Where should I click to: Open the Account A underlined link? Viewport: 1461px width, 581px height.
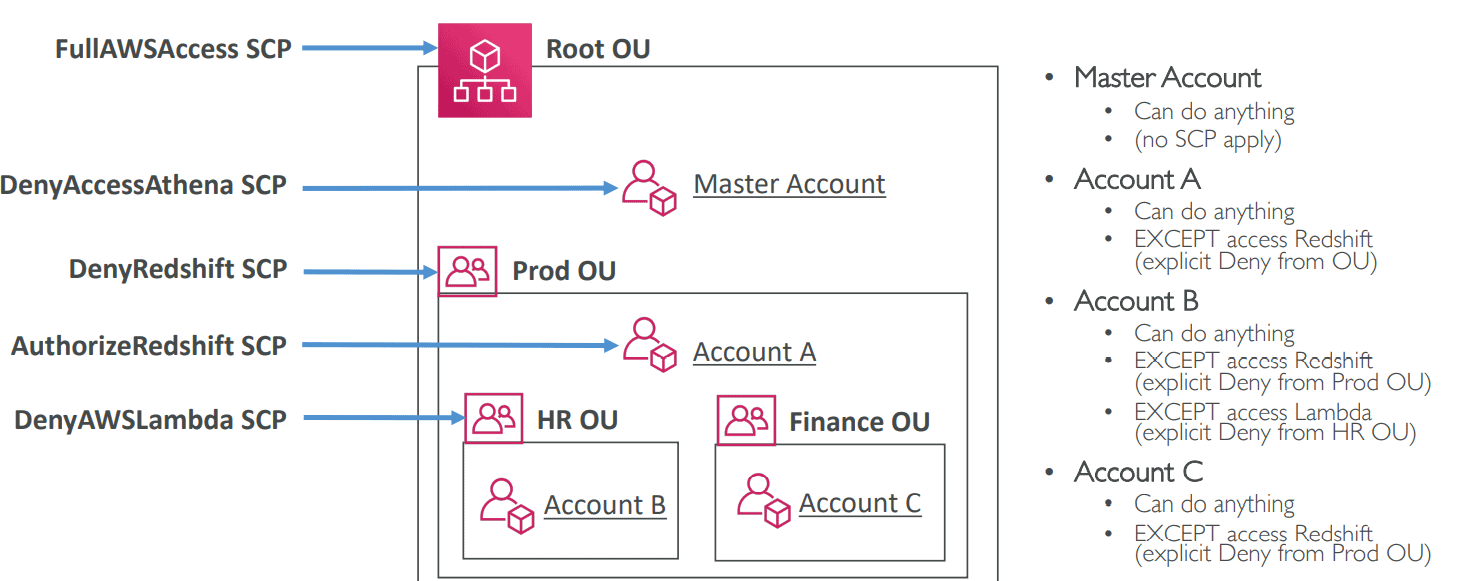click(754, 352)
